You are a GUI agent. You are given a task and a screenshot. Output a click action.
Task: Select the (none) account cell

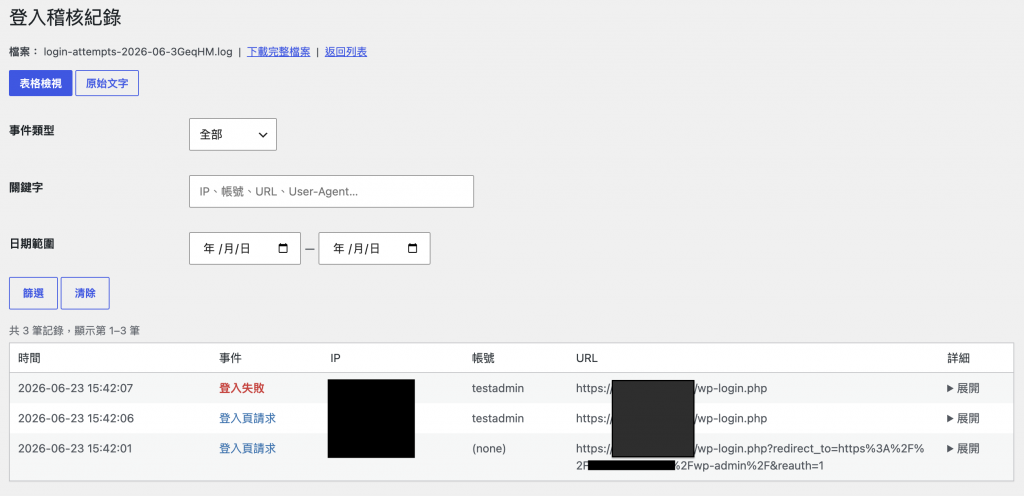pos(488,448)
